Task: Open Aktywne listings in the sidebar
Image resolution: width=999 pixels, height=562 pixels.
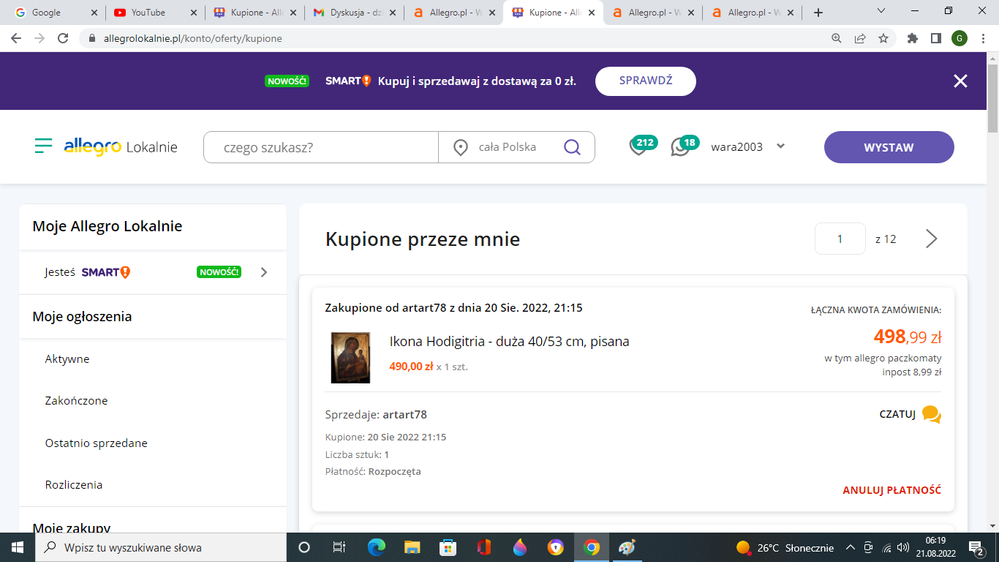Action: click(67, 359)
